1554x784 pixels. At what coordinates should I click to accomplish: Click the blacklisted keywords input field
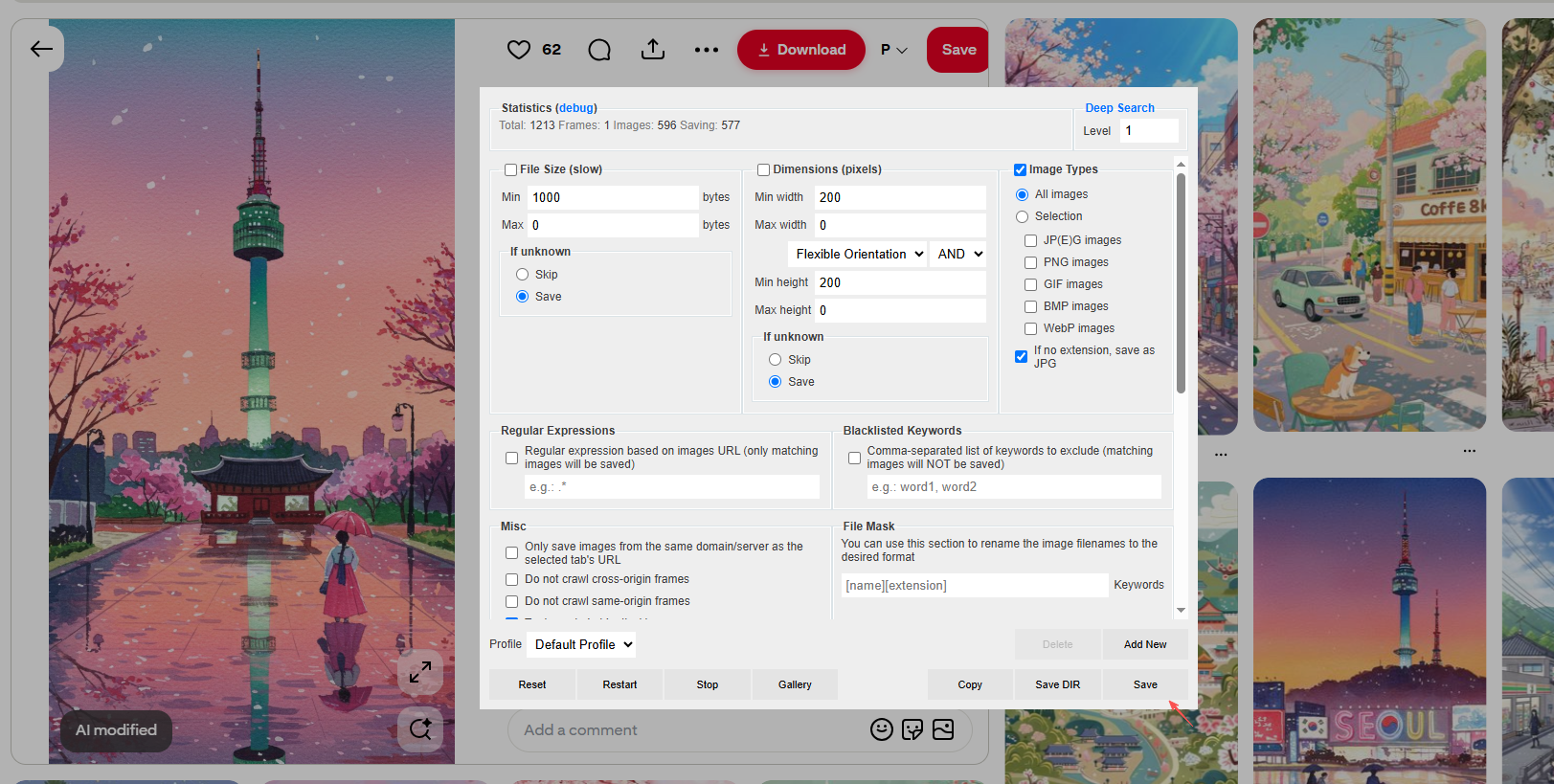pos(1014,487)
